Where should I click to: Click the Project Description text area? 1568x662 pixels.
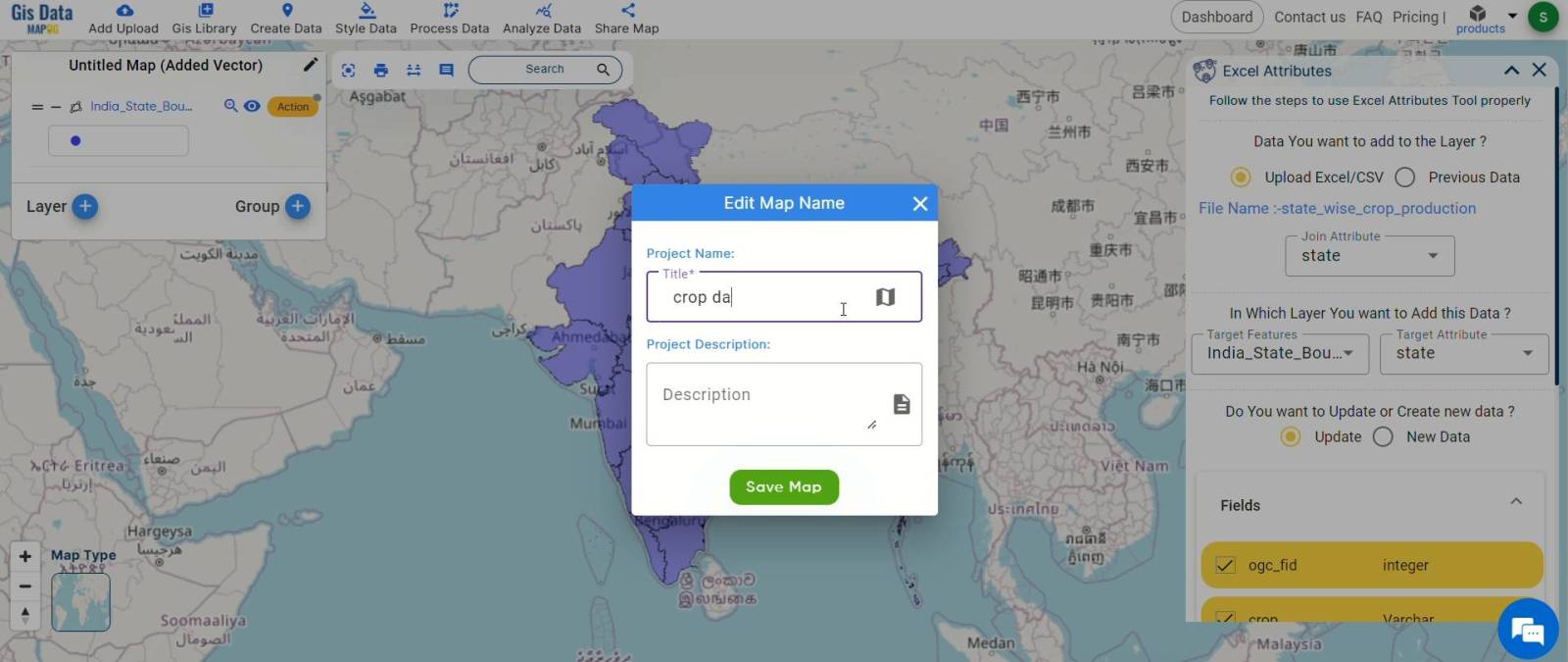(784, 404)
